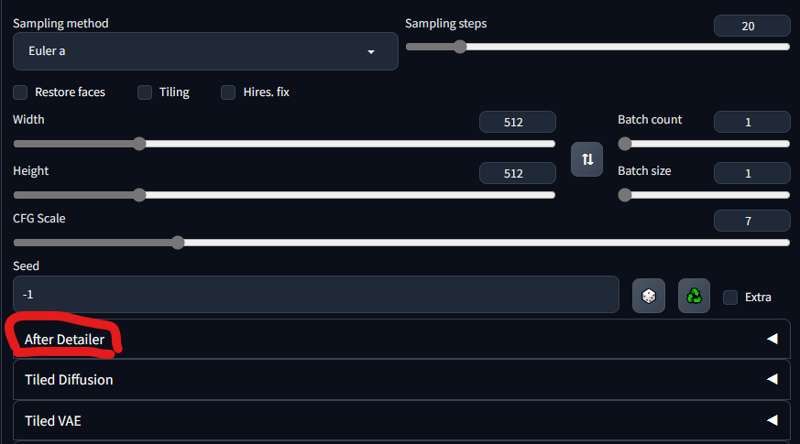This screenshot has width=800, height=444.
Task: Enable the Restore faces checkbox
Action: [20, 92]
